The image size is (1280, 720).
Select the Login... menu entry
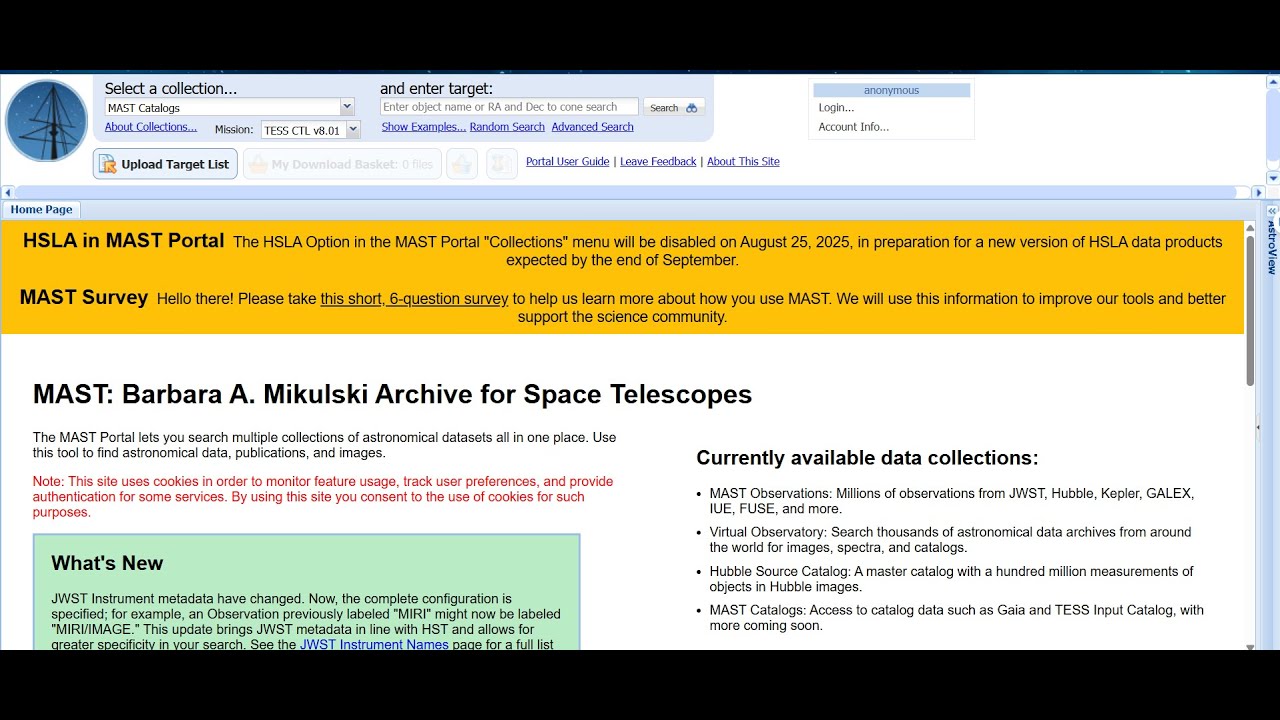(836, 108)
